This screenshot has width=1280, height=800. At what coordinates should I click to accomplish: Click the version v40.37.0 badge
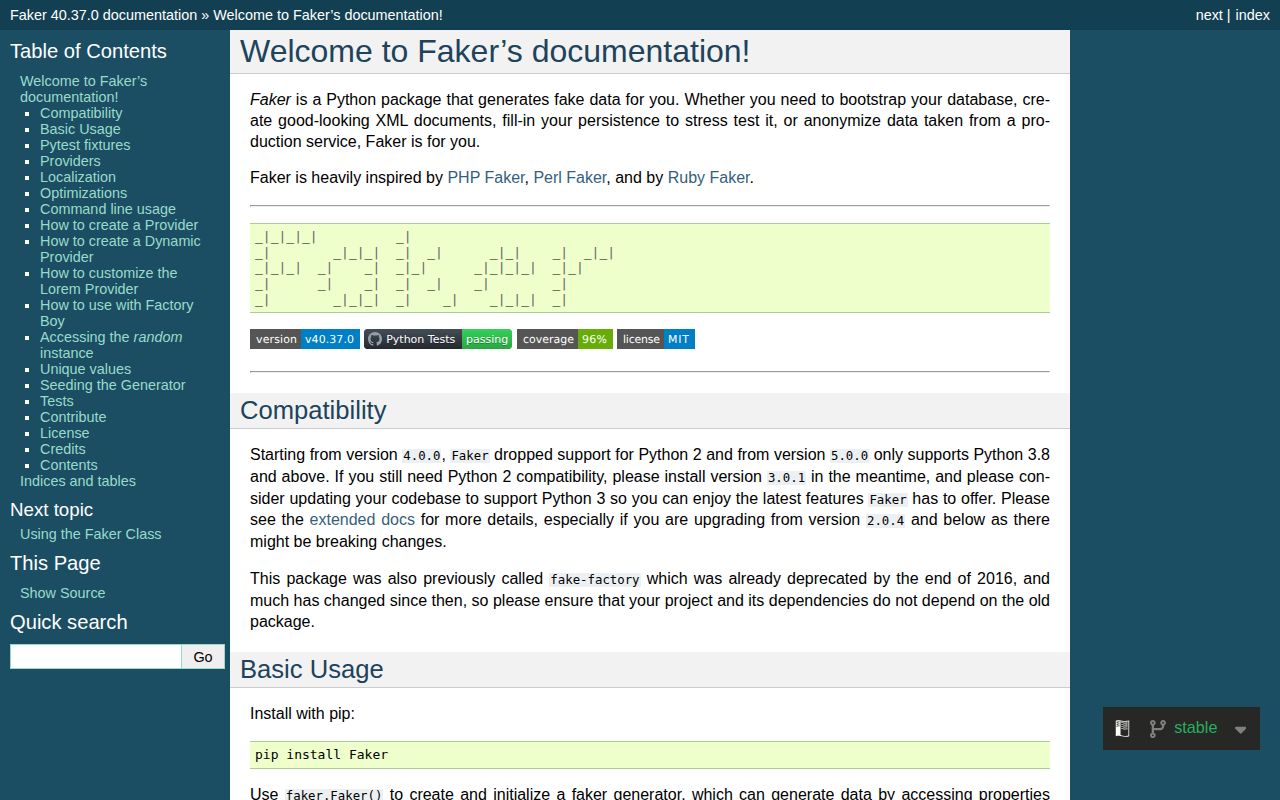point(305,339)
